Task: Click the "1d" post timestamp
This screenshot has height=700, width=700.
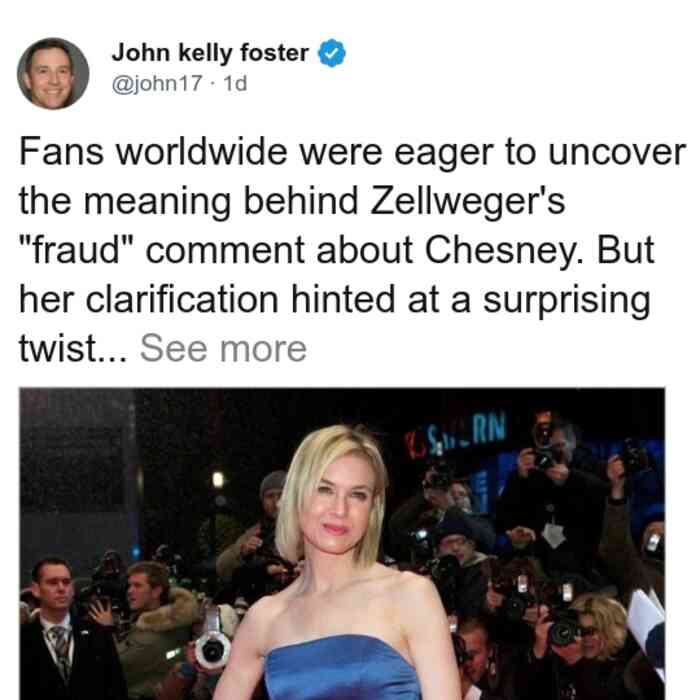Action: click(x=235, y=83)
